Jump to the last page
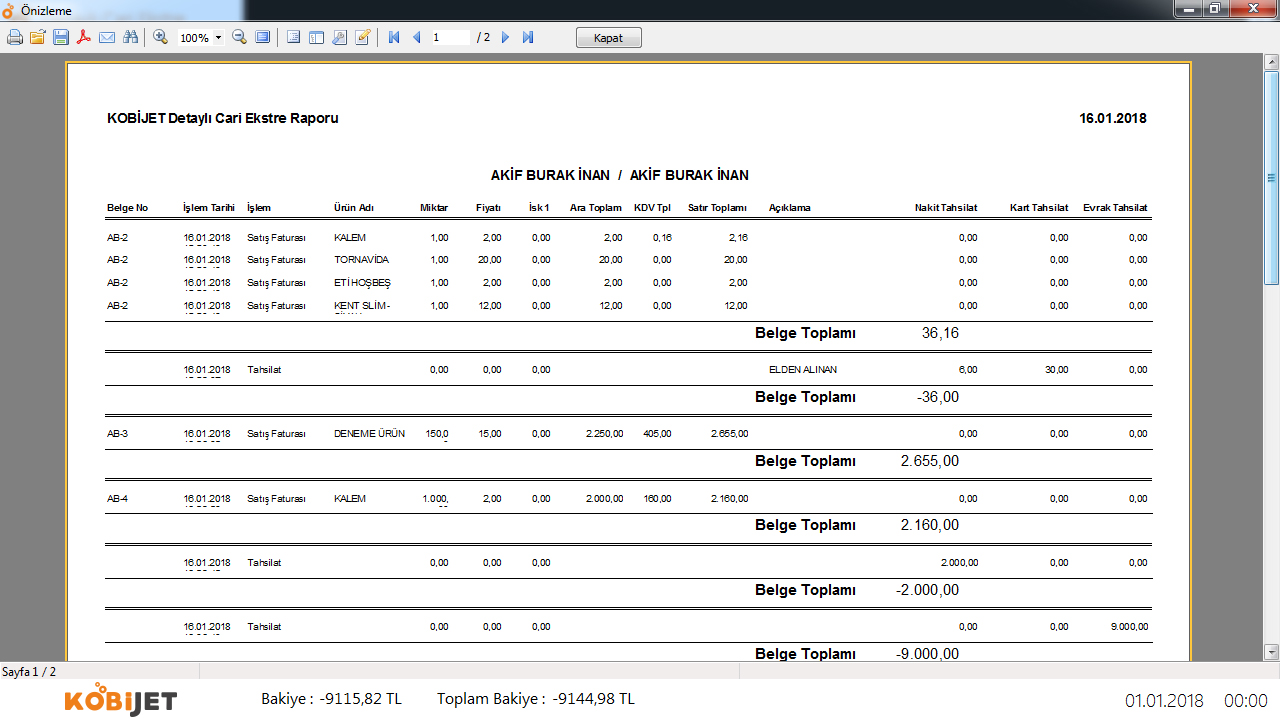The height and width of the screenshot is (720, 1280). pyautogui.click(x=528, y=37)
